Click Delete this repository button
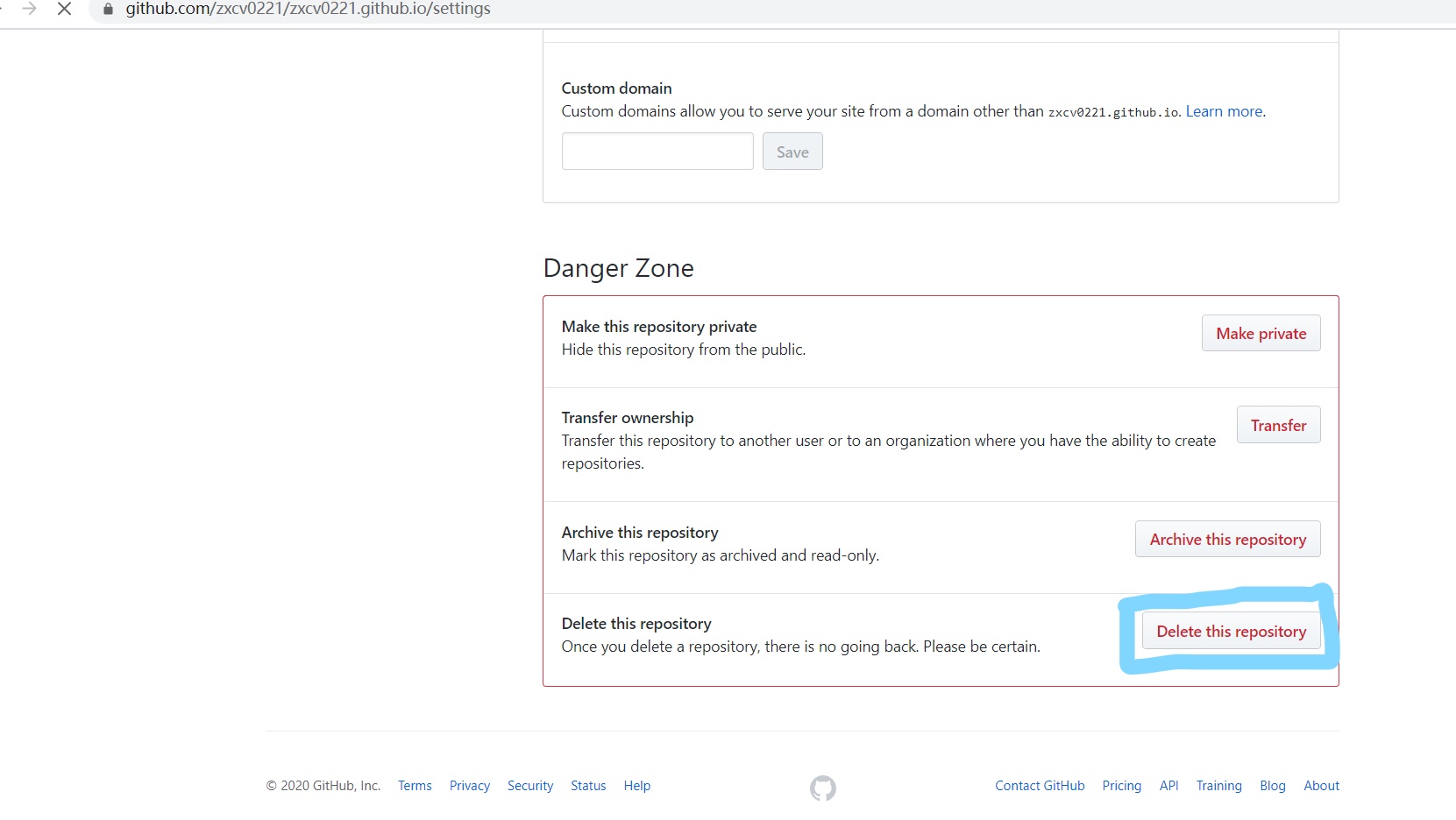Screen dimensions: 1456x820 [x=1231, y=631]
